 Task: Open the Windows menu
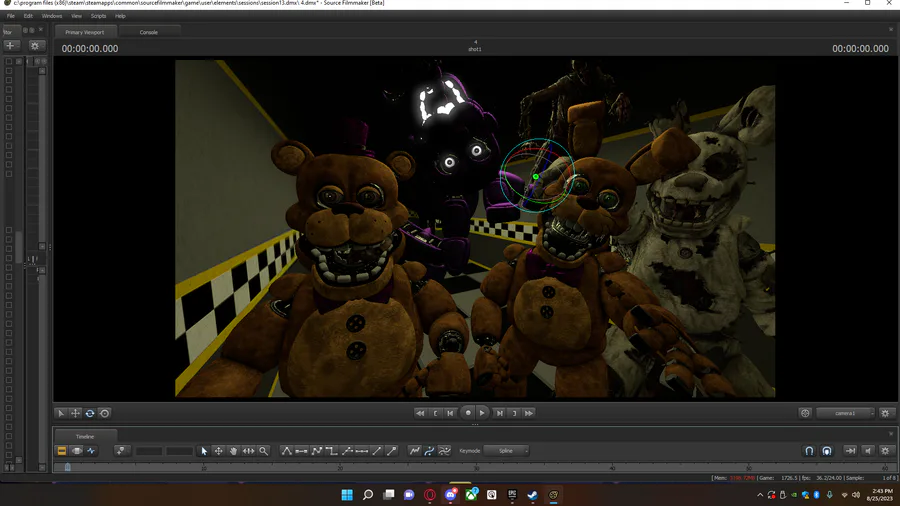click(x=52, y=16)
